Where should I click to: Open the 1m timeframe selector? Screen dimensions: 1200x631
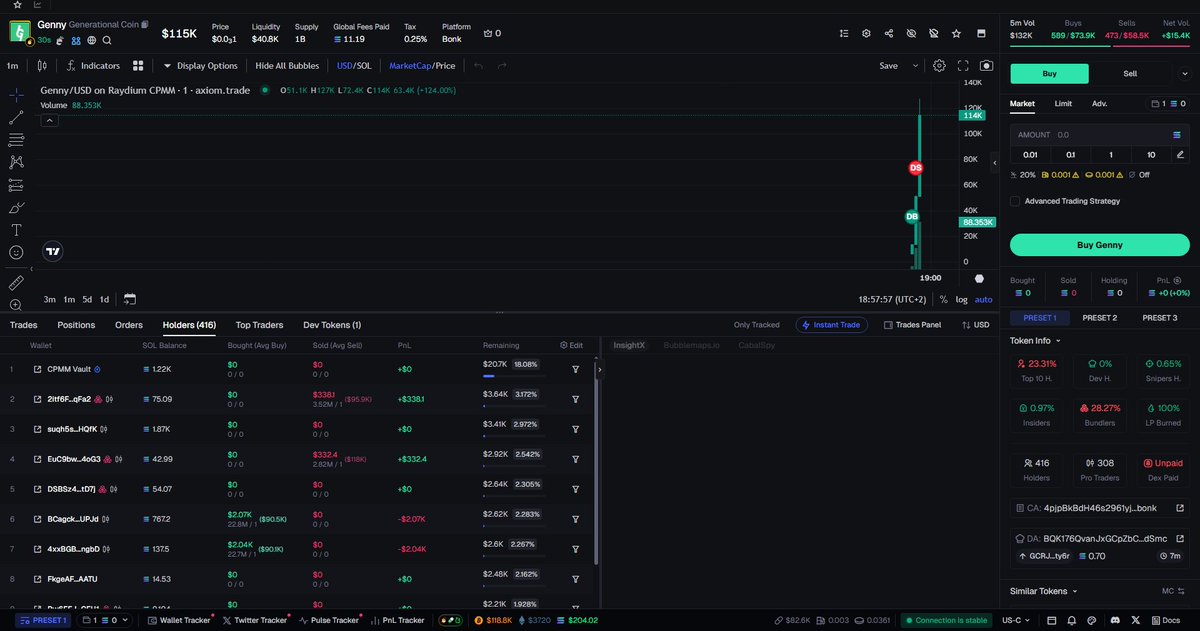click(13, 66)
